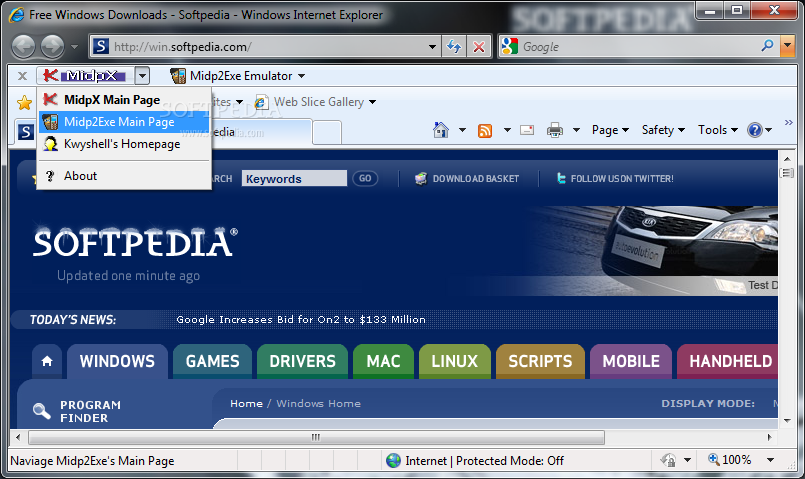Click the MidpX toolbar logo button

(x=85, y=75)
